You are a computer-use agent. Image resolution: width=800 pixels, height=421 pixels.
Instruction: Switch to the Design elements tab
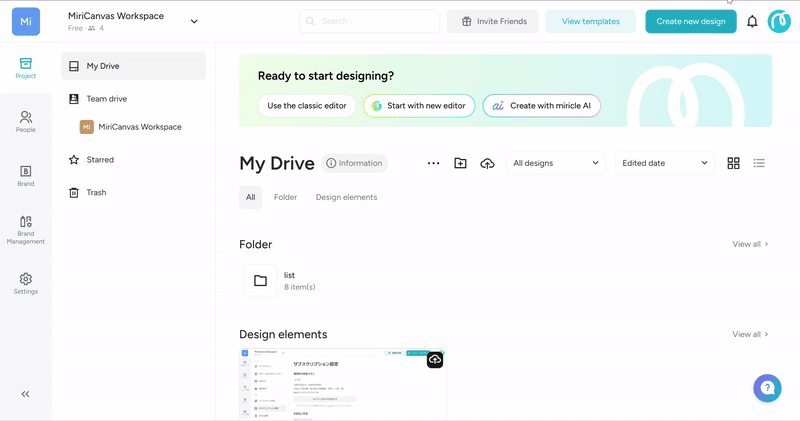coord(346,197)
